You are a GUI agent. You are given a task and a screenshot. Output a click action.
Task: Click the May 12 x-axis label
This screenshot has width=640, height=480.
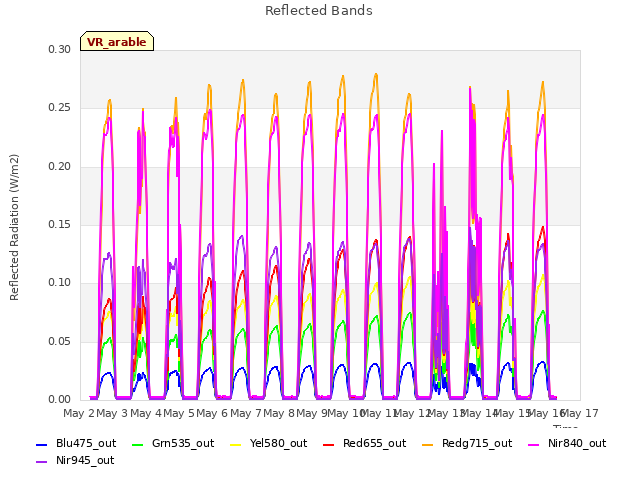412,413
